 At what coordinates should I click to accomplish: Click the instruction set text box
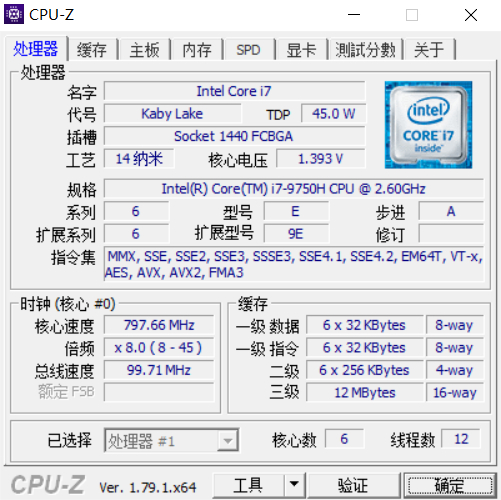point(294,264)
